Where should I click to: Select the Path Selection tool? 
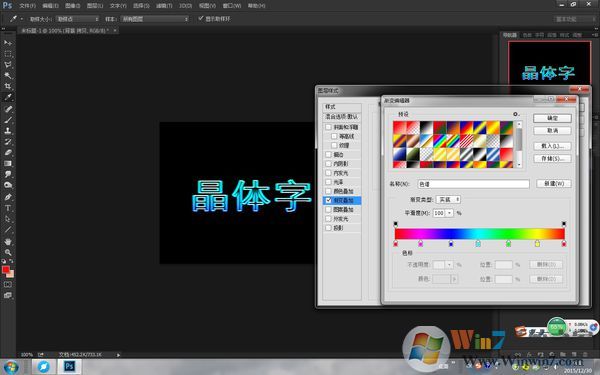[8, 219]
